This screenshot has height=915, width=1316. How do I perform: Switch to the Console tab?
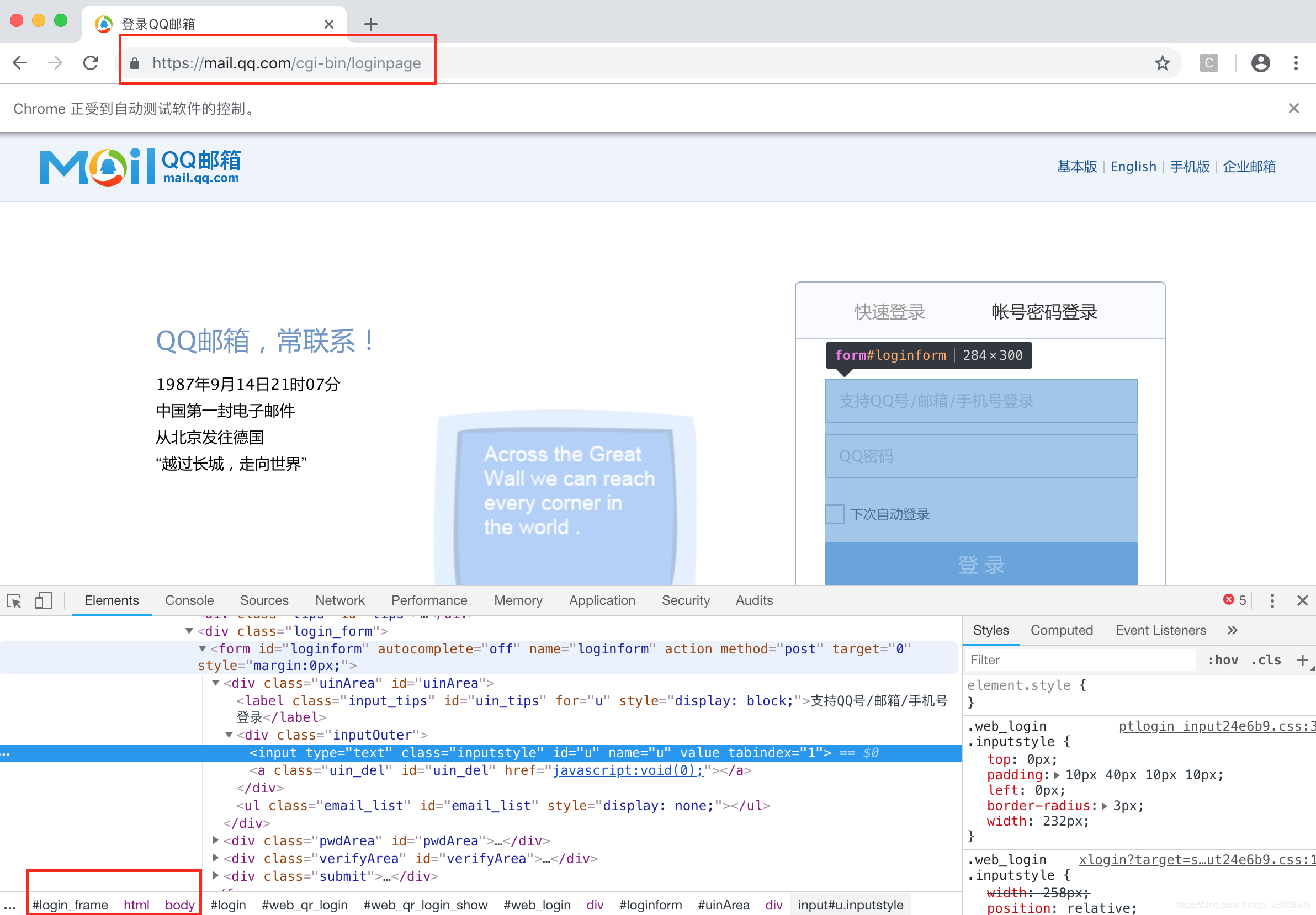click(x=189, y=600)
